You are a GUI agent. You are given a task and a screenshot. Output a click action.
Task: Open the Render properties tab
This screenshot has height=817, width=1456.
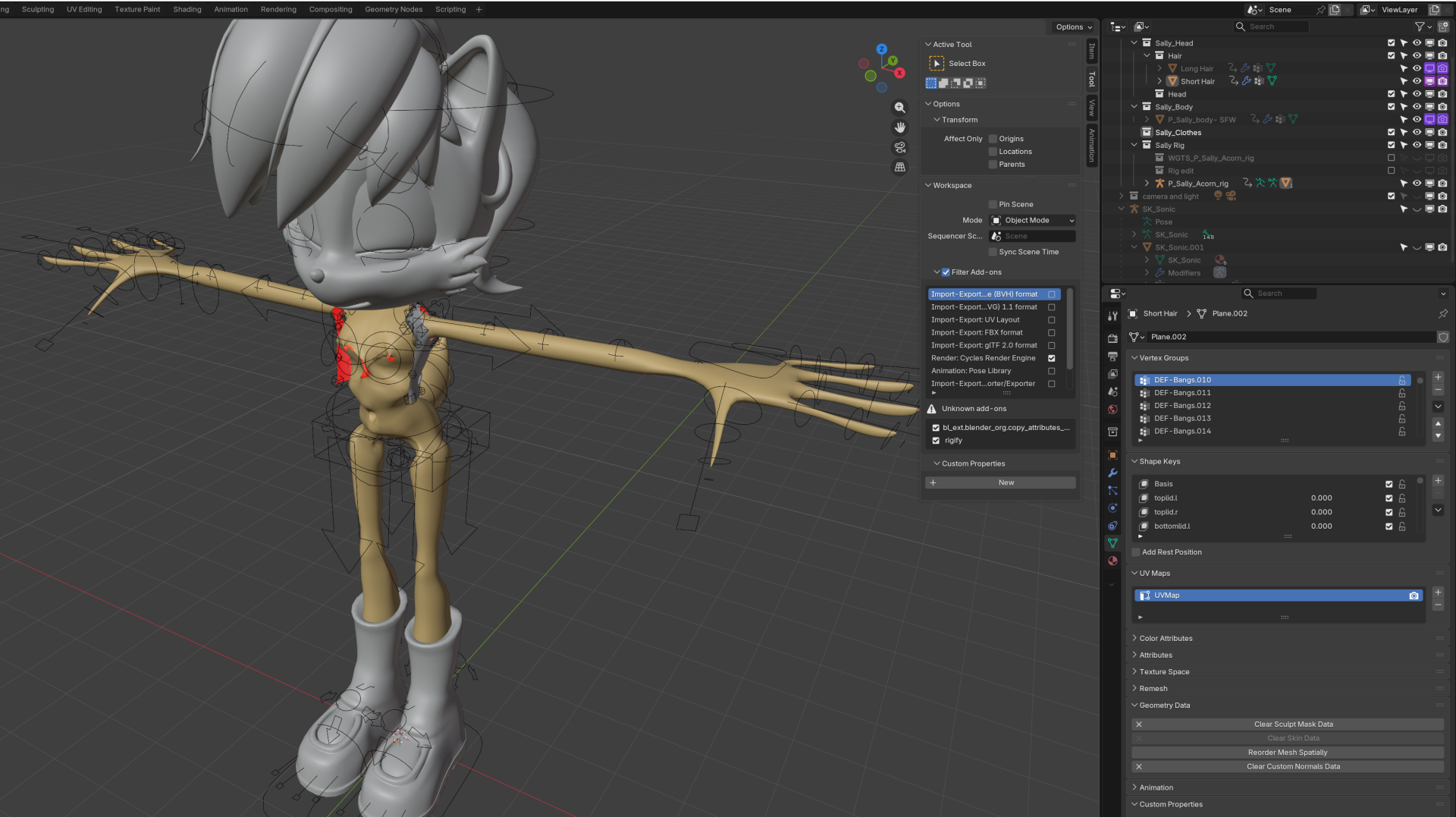[x=1112, y=338]
